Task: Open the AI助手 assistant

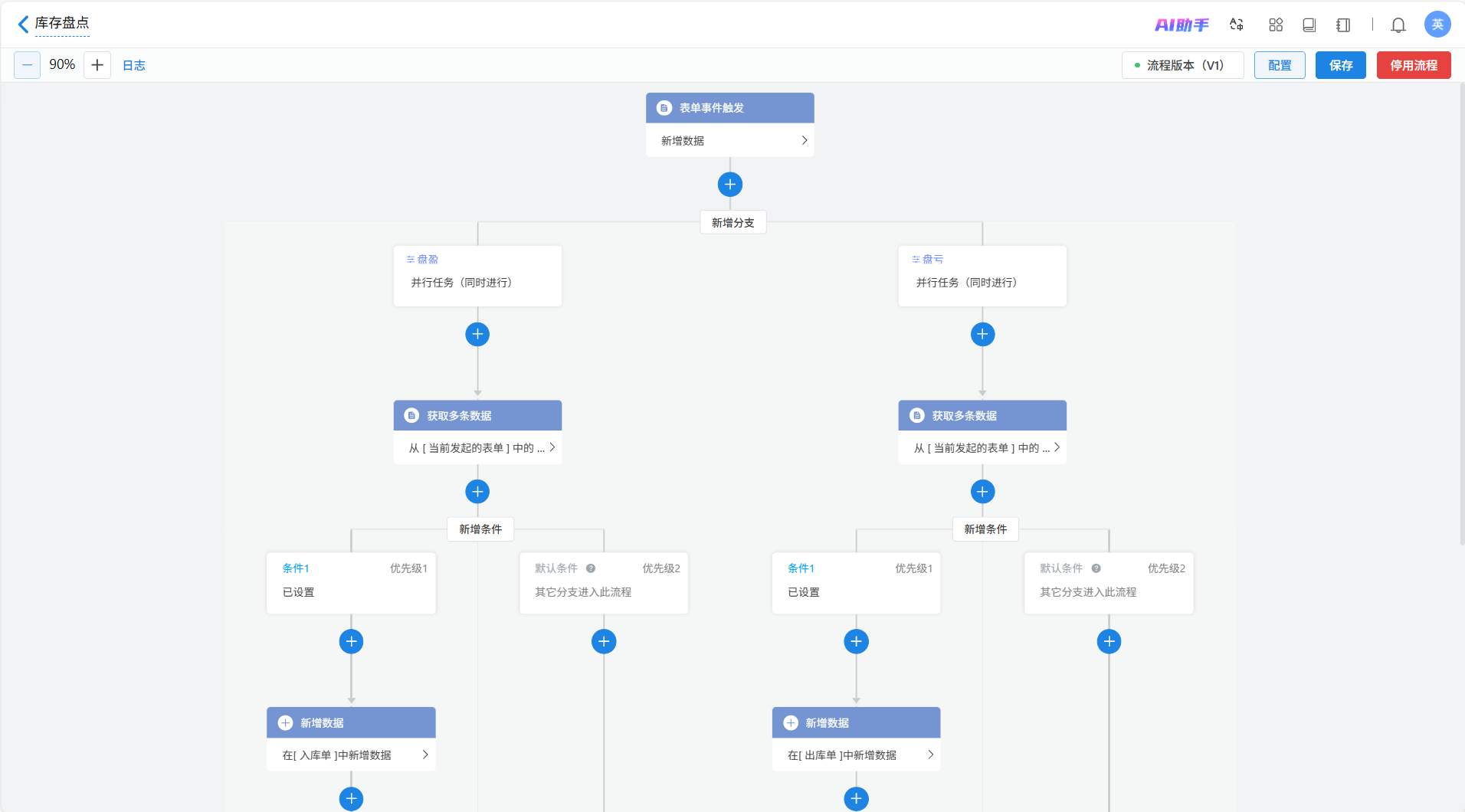Action: tap(1181, 25)
